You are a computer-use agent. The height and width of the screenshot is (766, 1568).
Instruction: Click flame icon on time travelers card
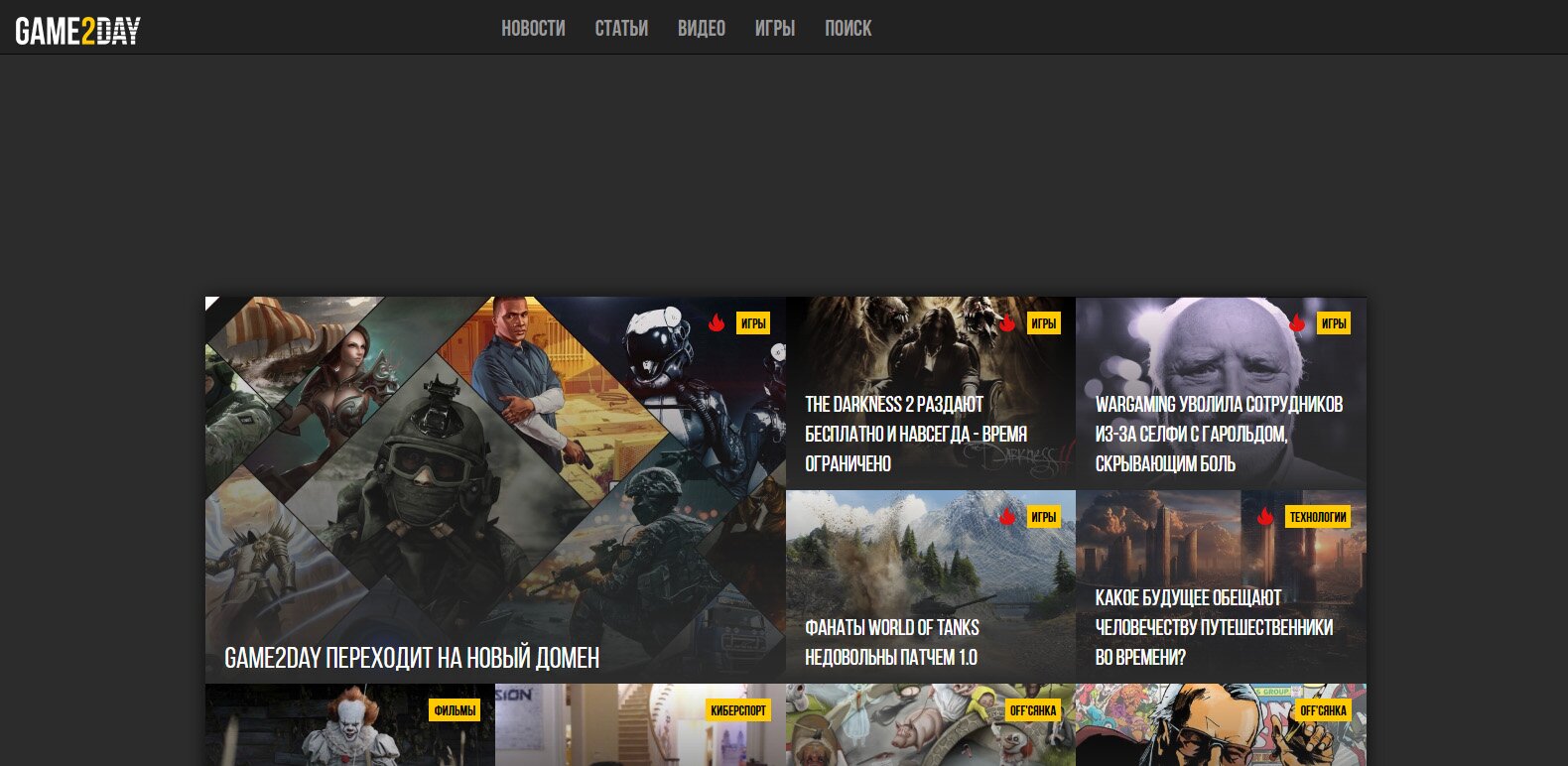click(x=1265, y=516)
